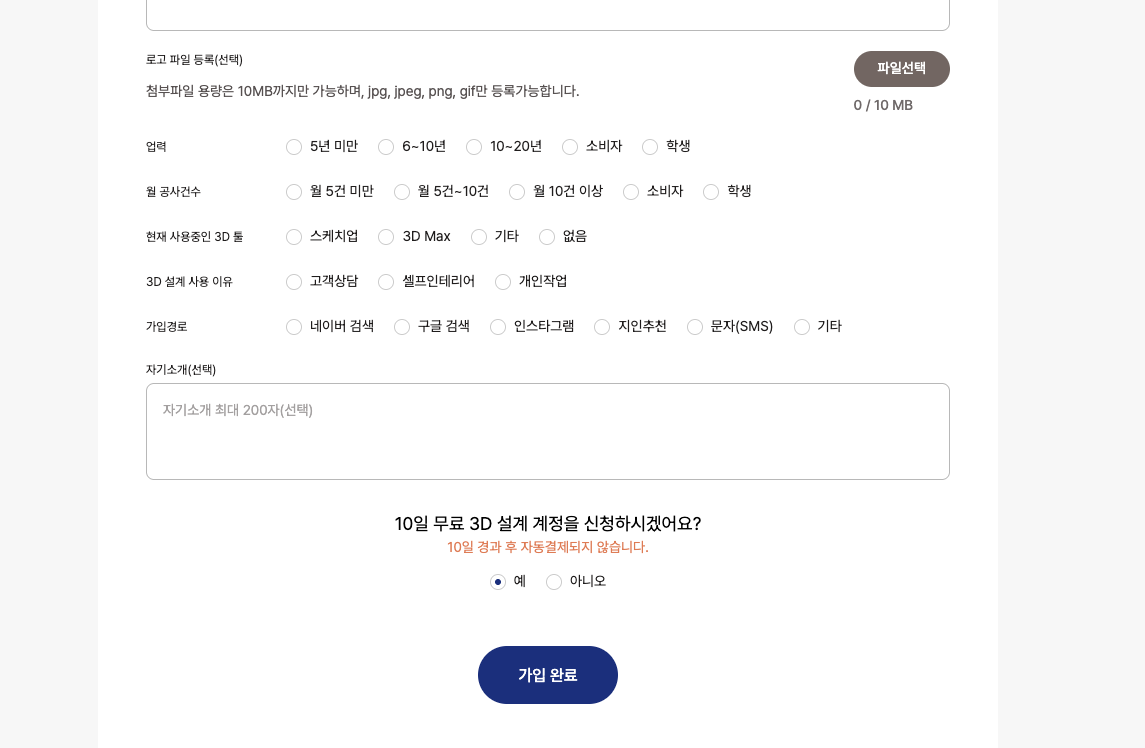The height and width of the screenshot is (748, 1145).
Task: Select the 셀프인테리어 radio button
Action: point(386,282)
